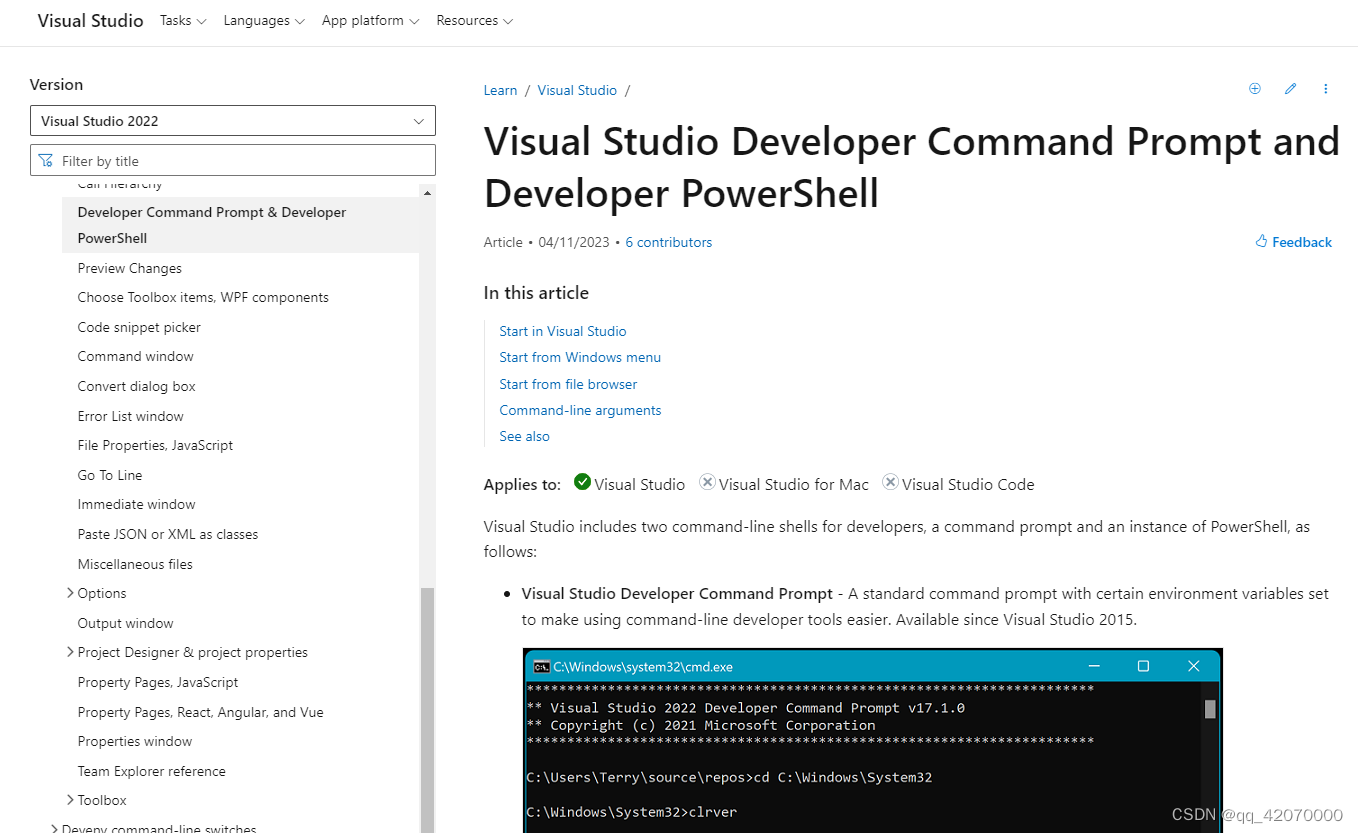Open the edit pencil icon for this article
This screenshot has width=1358, height=833.
pos(1290,89)
